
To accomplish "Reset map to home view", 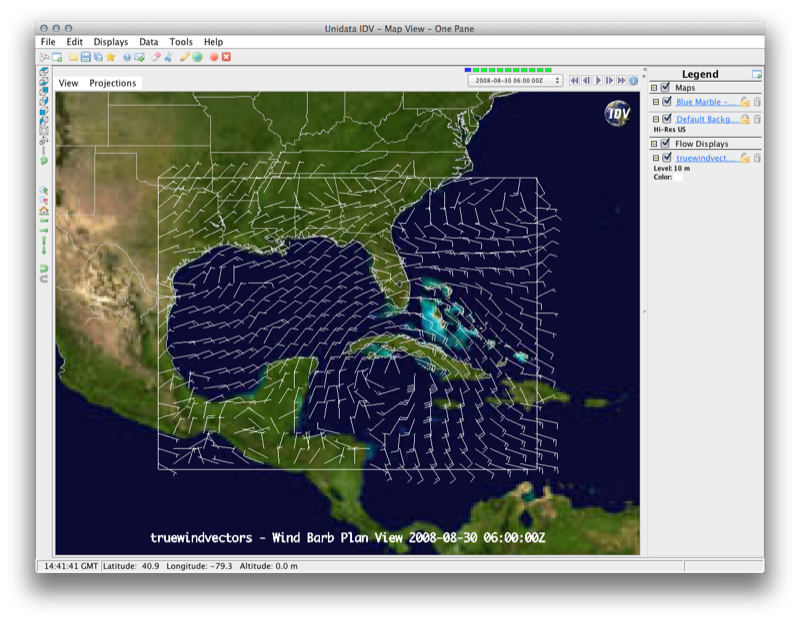I will (44, 211).
